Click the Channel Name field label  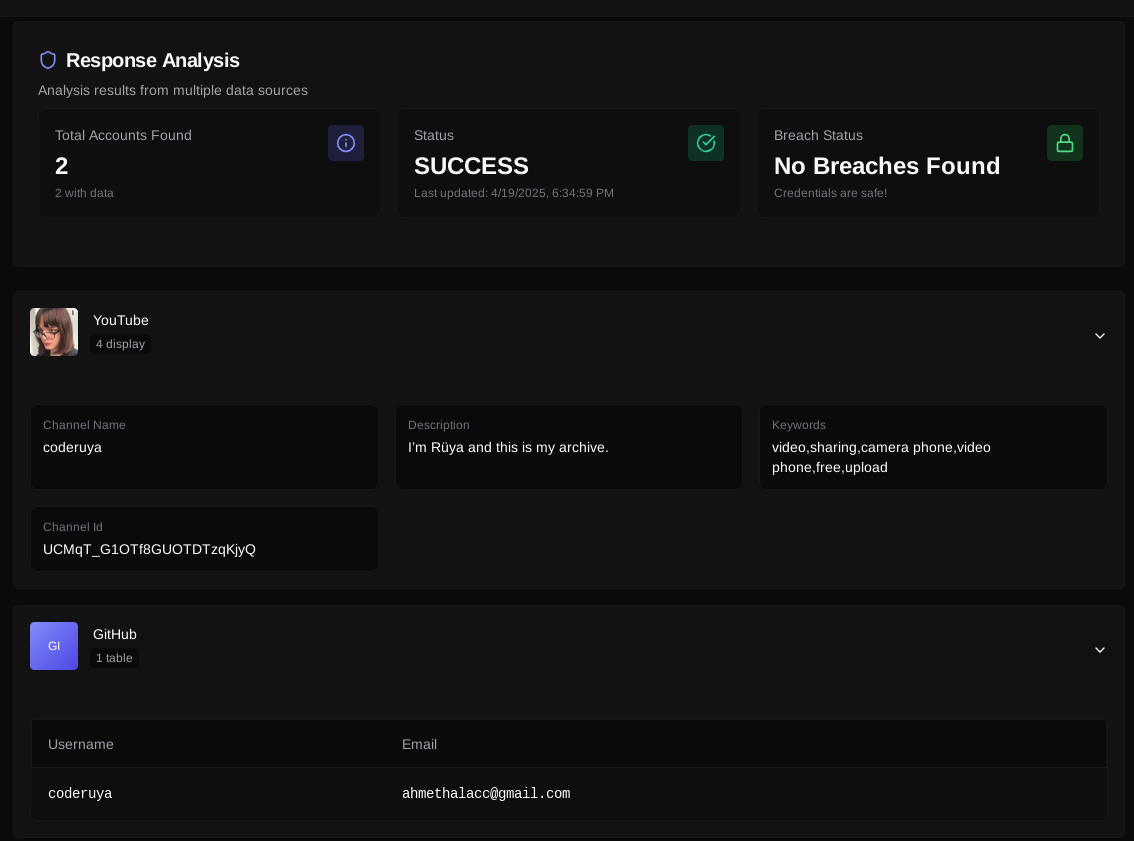pos(84,425)
